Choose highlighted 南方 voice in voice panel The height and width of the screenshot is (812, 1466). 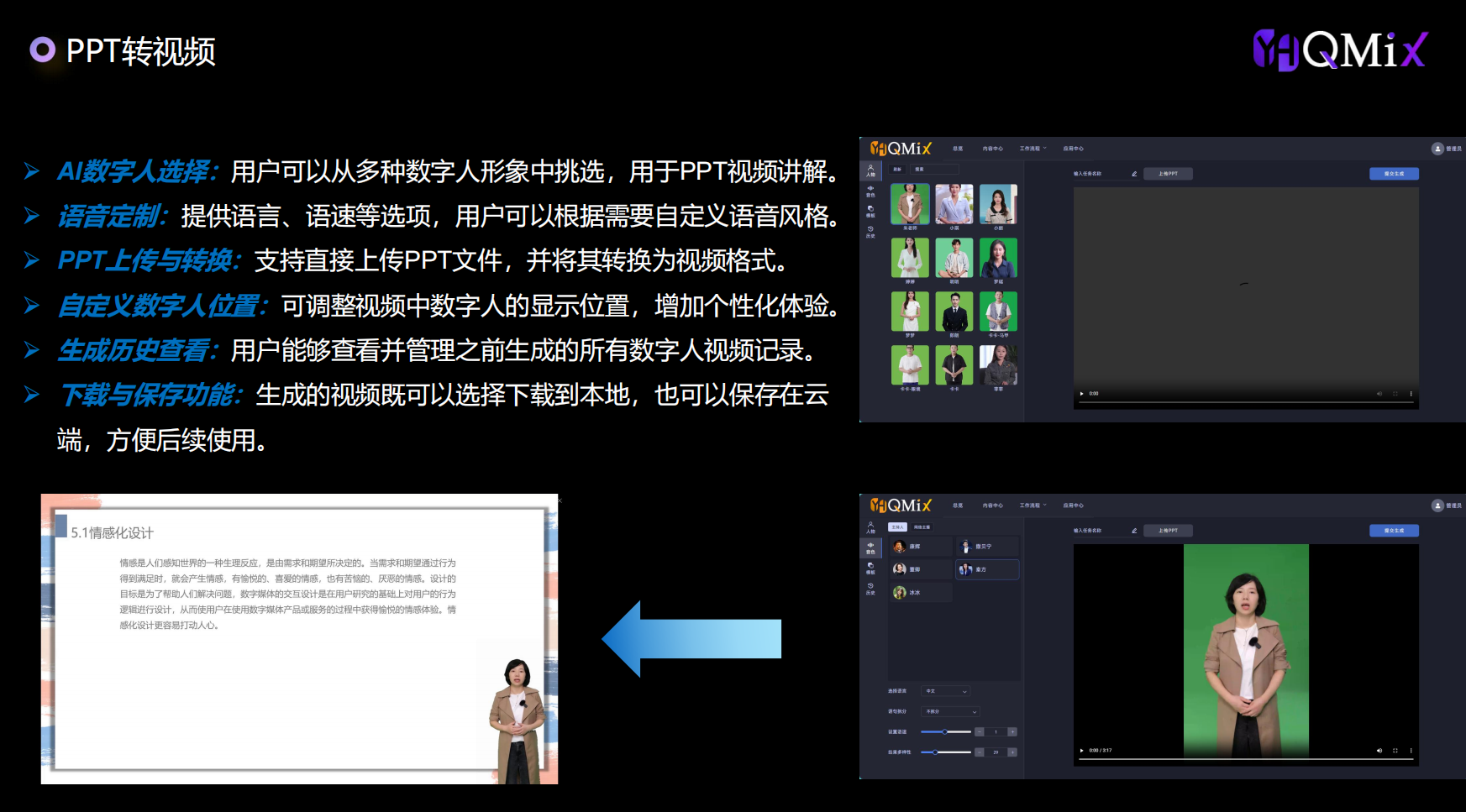tap(987, 569)
